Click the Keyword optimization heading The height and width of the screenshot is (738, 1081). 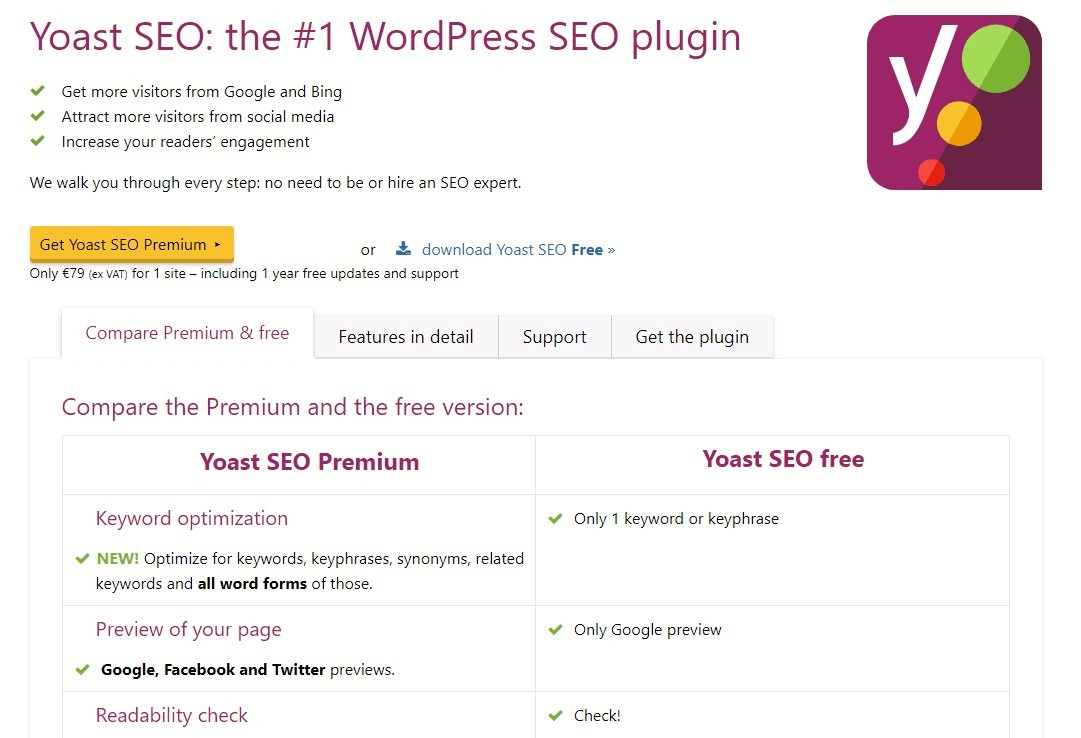(191, 518)
